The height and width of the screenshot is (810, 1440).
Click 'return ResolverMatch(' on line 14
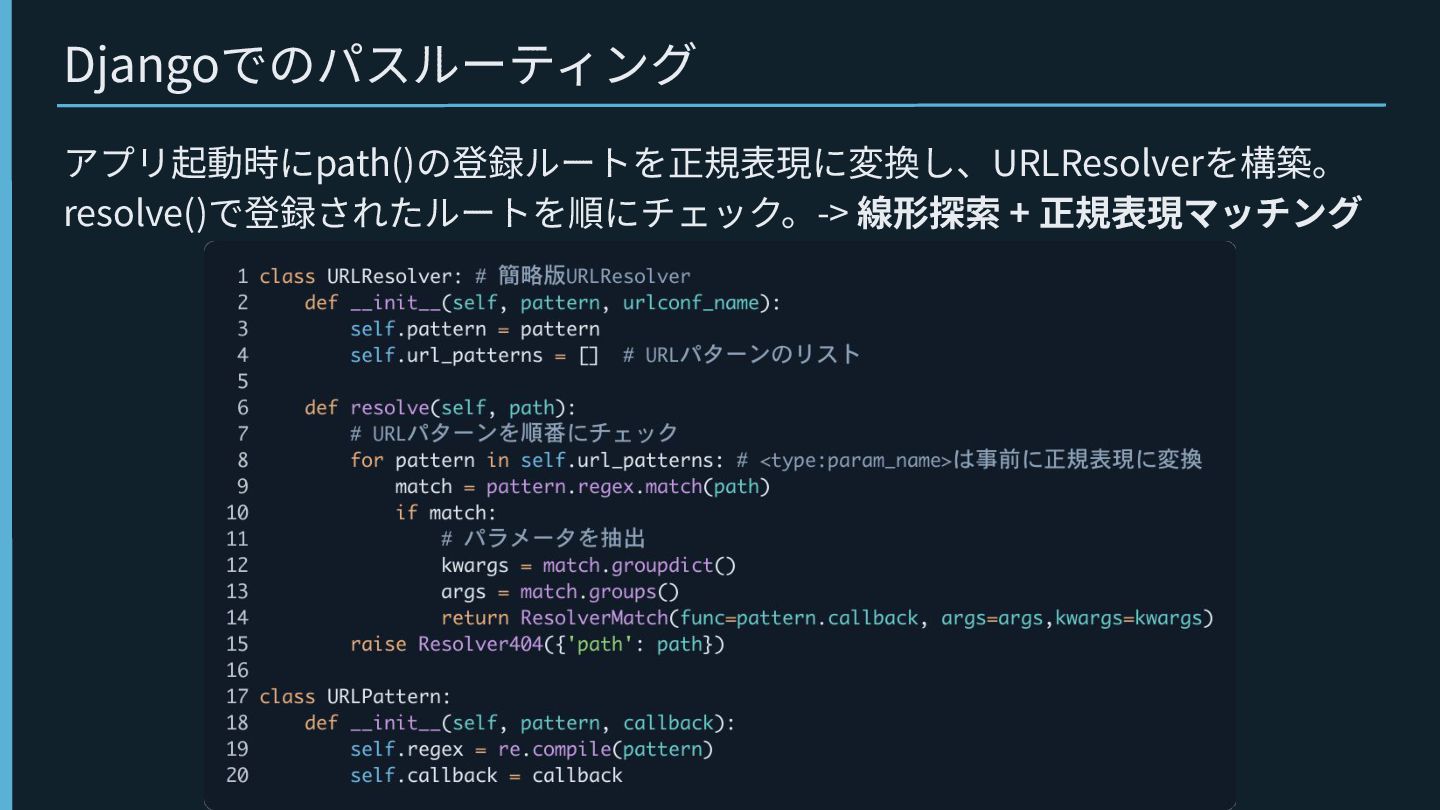coord(560,617)
